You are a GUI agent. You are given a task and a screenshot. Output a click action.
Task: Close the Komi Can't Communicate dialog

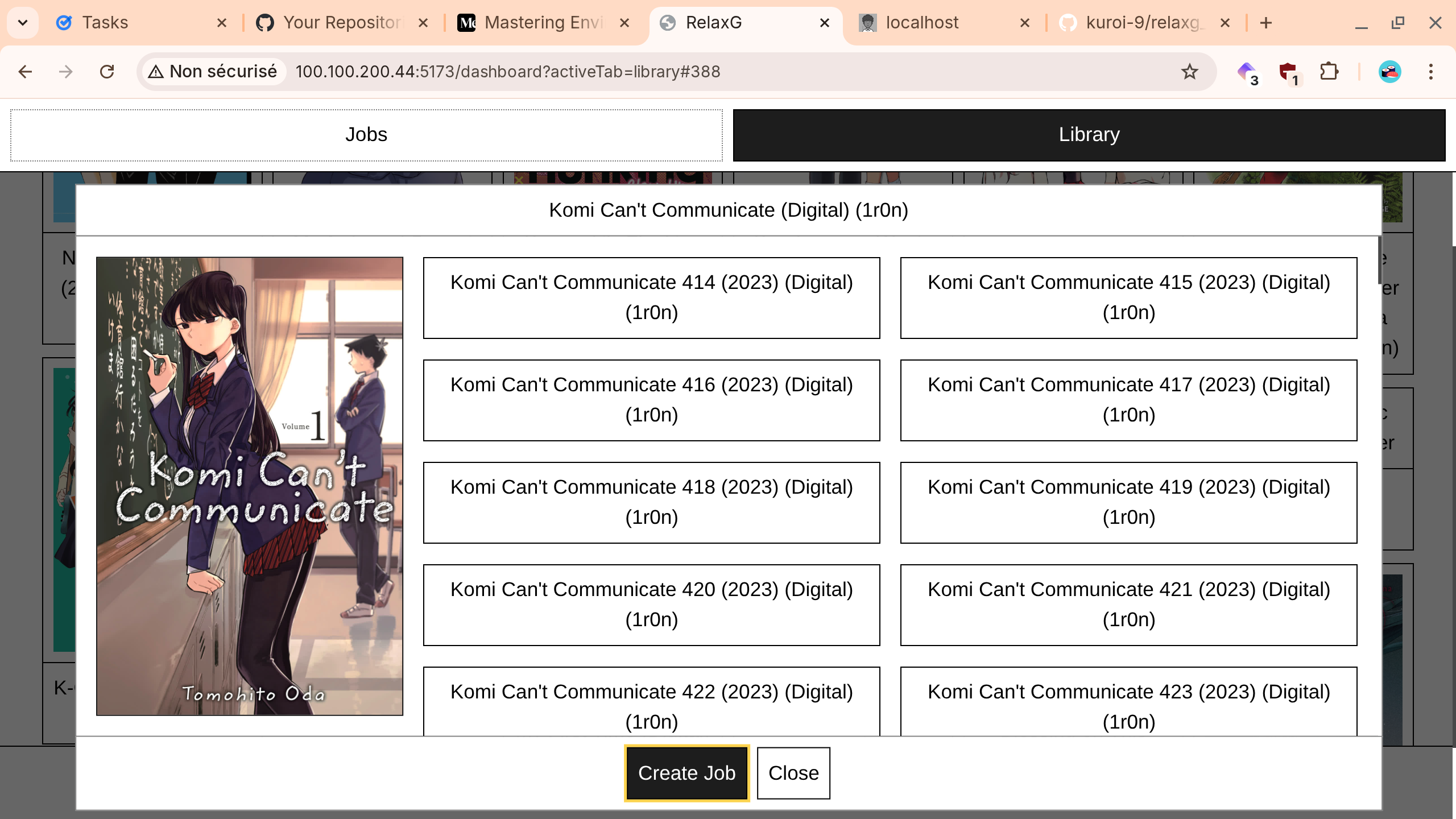tap(793, 773)
